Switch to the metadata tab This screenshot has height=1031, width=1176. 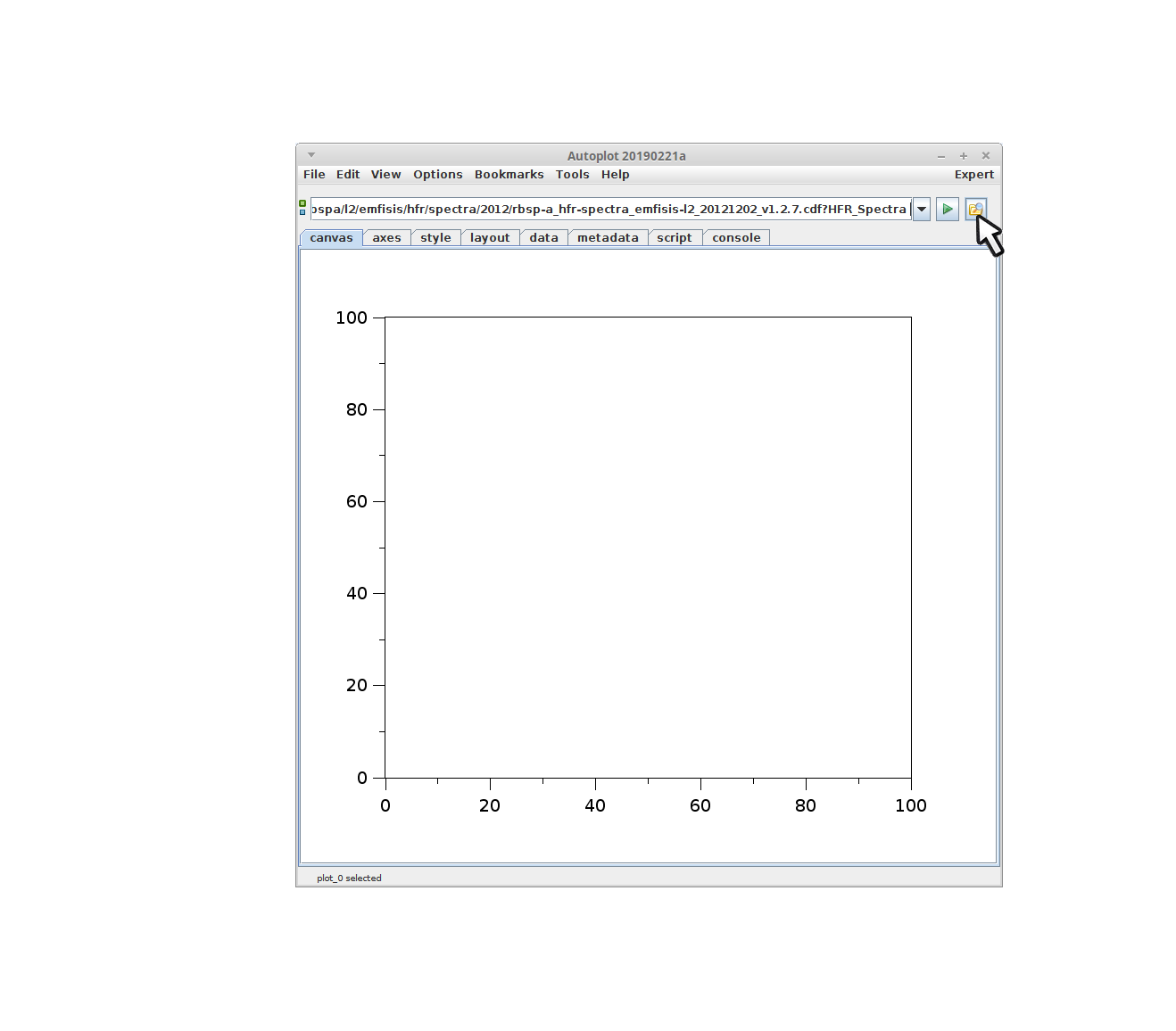point(608,238)
